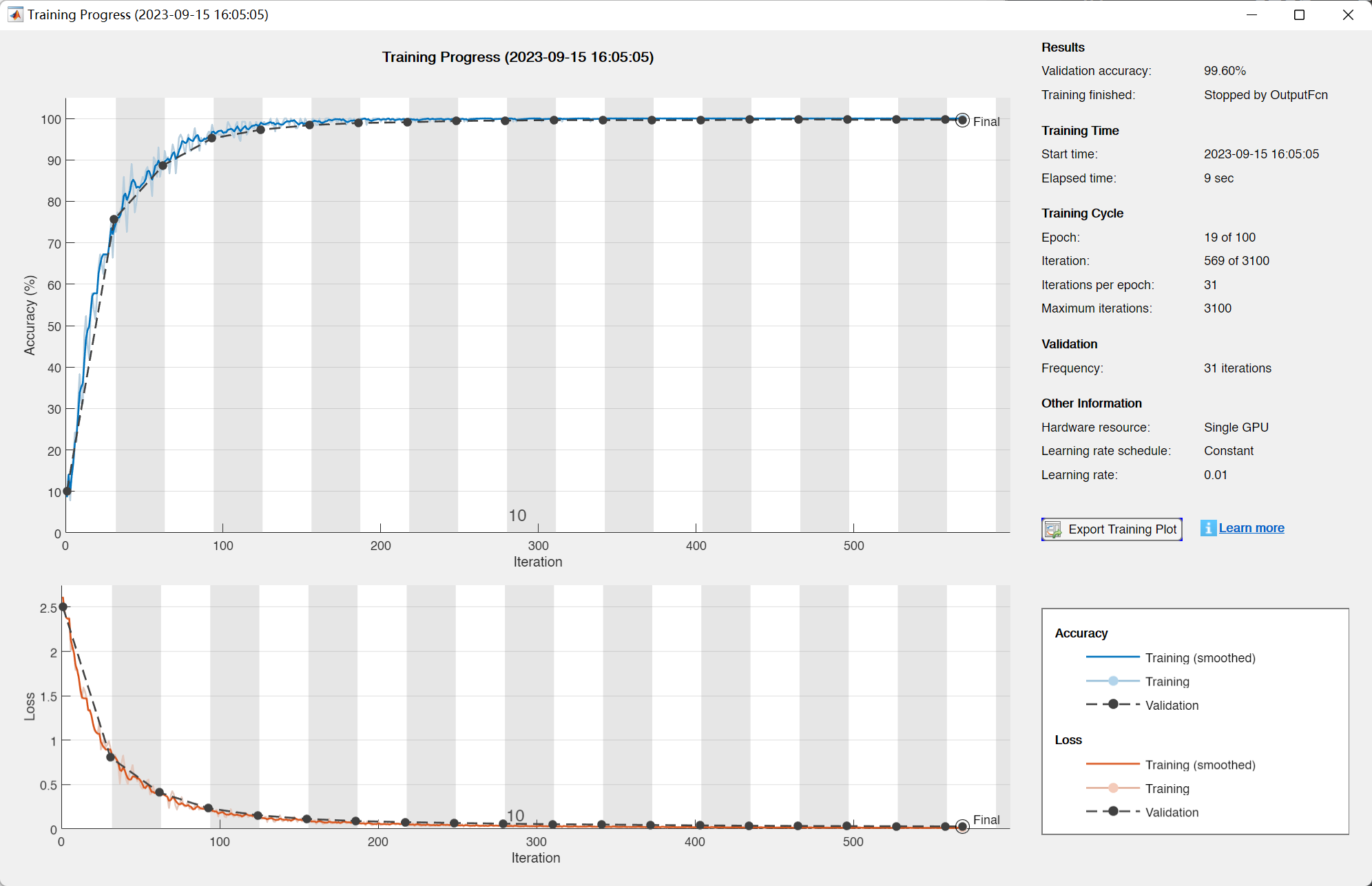This screenshot has height=886, width=1372.
Task: Select first validation point at 10% accuracy
Action: point(67,492)
